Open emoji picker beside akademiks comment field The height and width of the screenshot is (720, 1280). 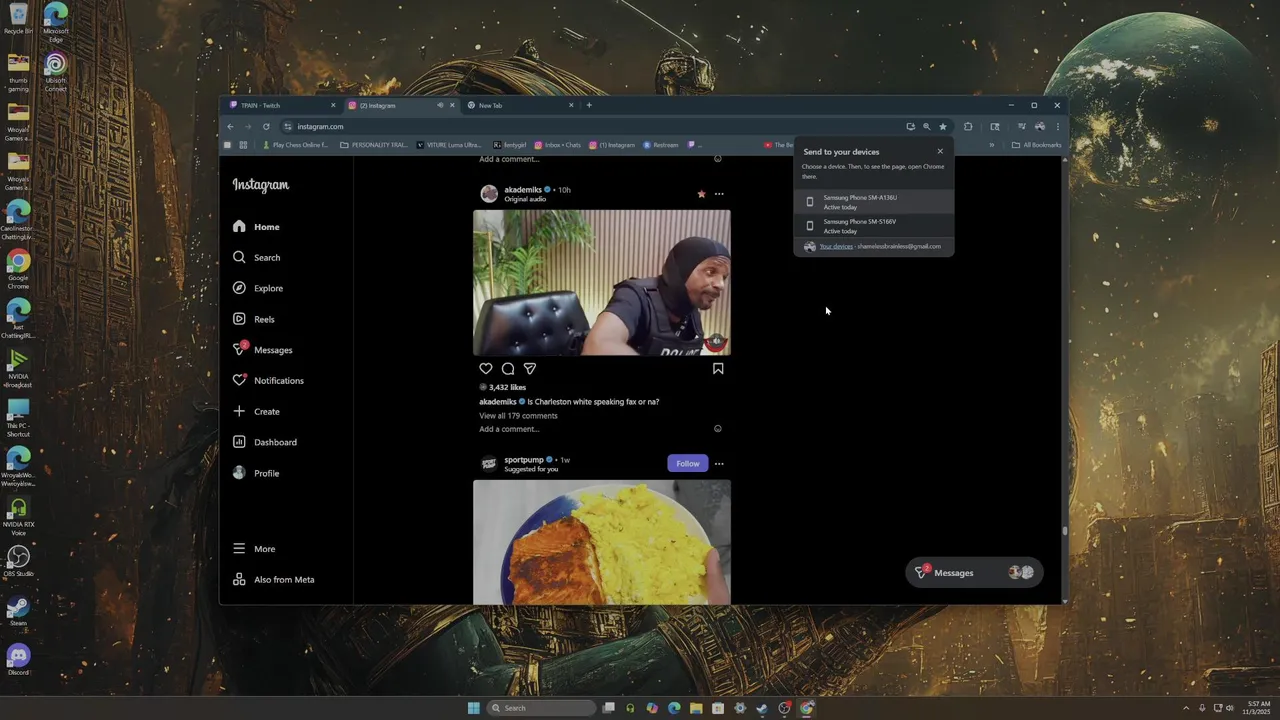pos(717,429)
